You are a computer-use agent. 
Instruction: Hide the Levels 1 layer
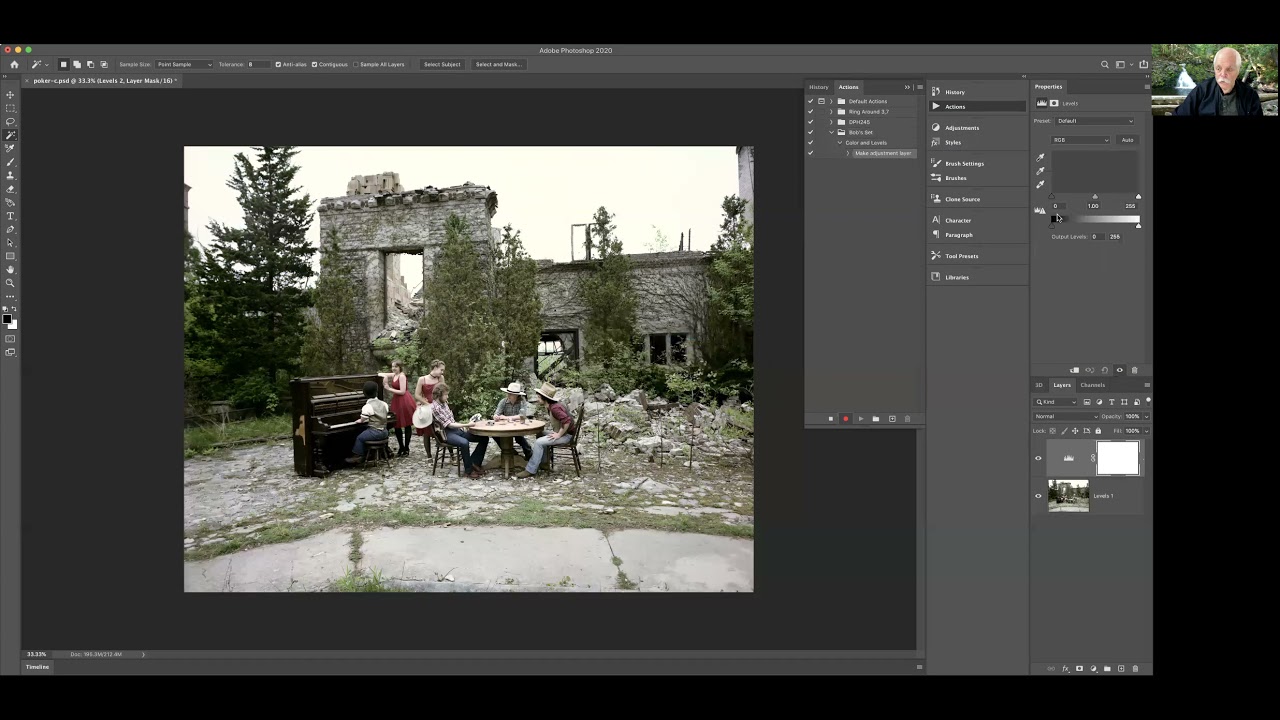[1038, 496]
